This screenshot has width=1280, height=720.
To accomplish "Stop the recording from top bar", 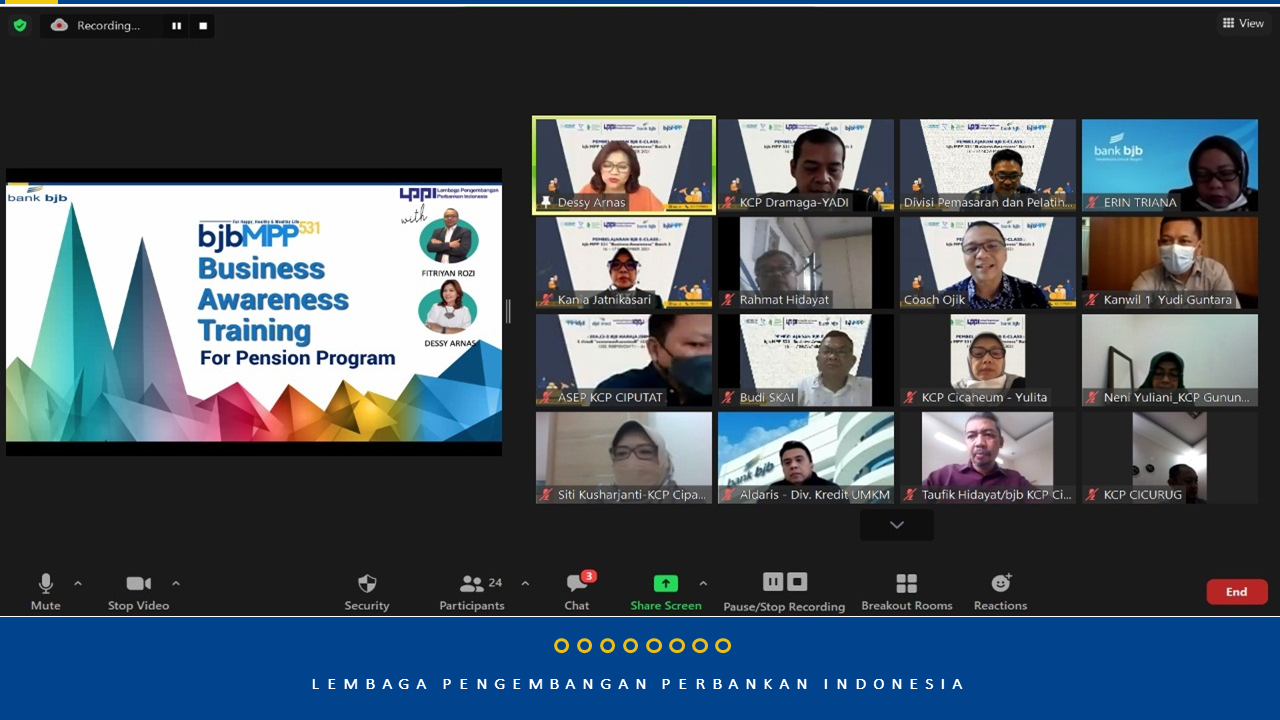I will click(x=203, y=26).
